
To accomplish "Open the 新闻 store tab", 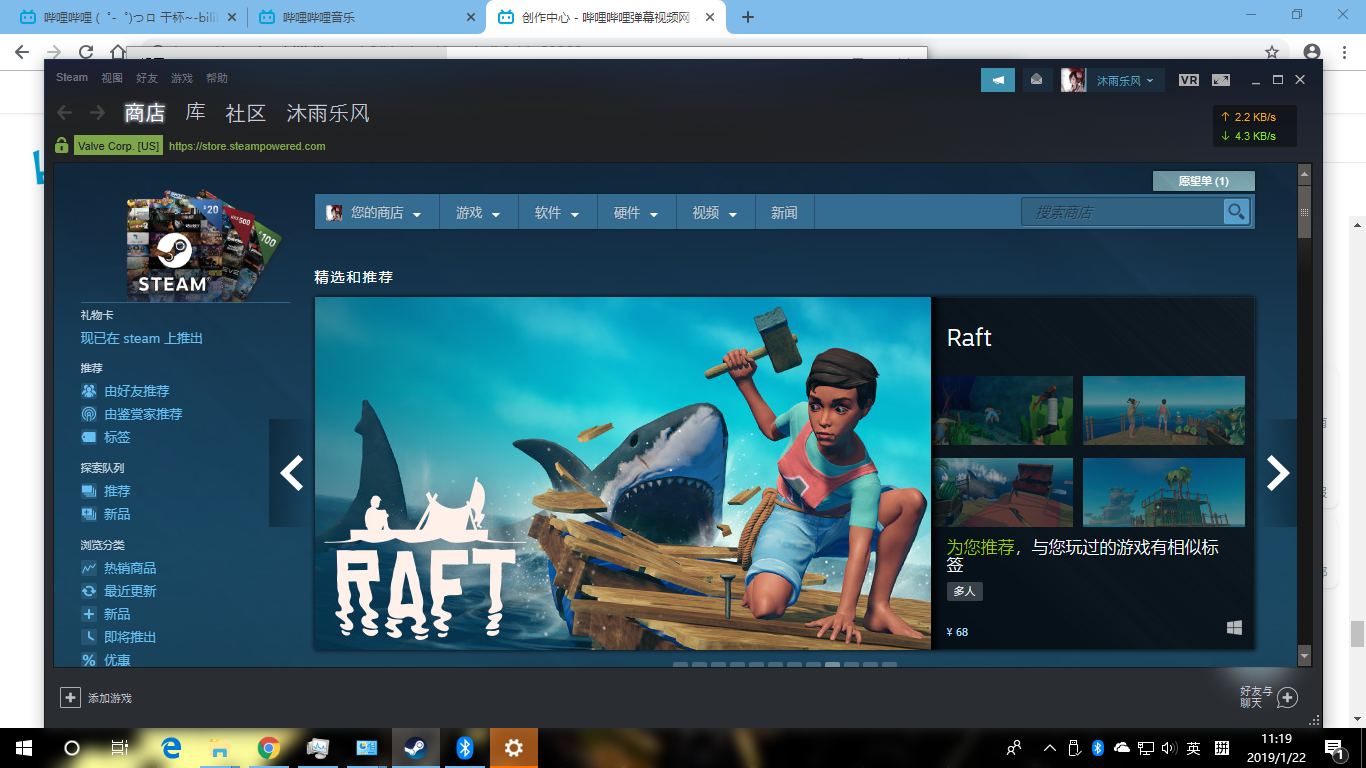I will (x=784, y=213).
